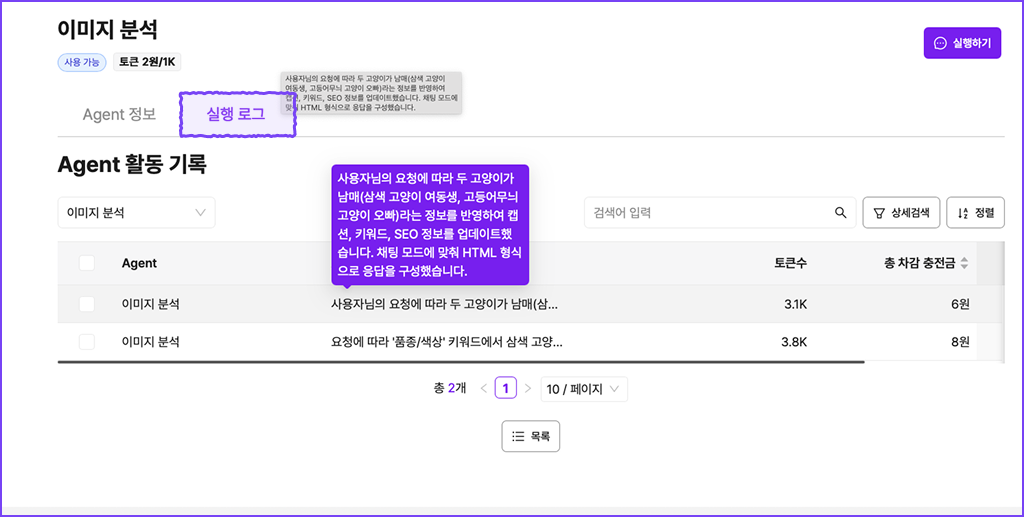This screenshot has width=1024, height=517.
Task: Click the sort arrows on 총 차감 충전금 column
Action: pos(964,263)
